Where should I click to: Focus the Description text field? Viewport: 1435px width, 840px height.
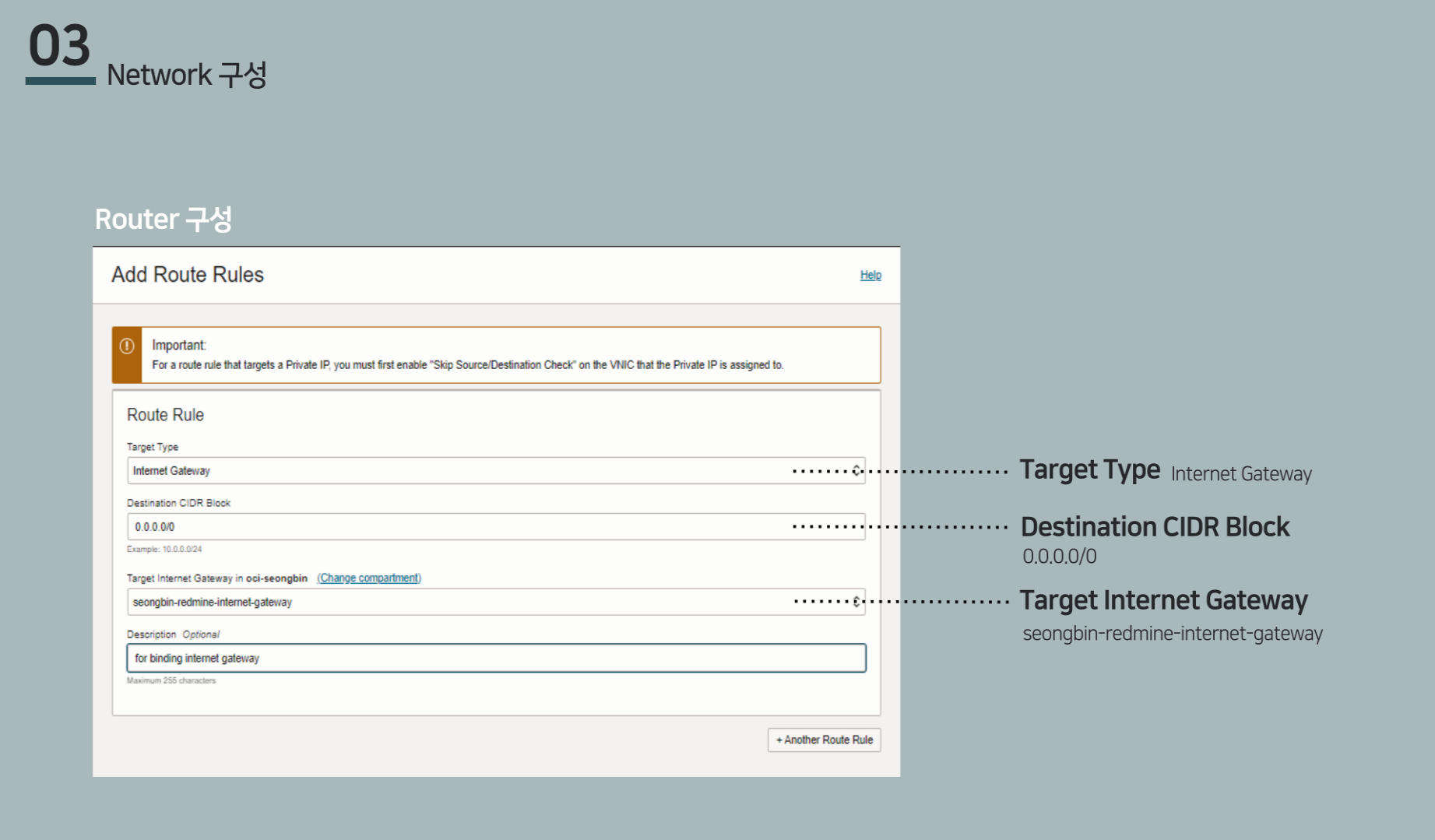(x=495, y=659)
